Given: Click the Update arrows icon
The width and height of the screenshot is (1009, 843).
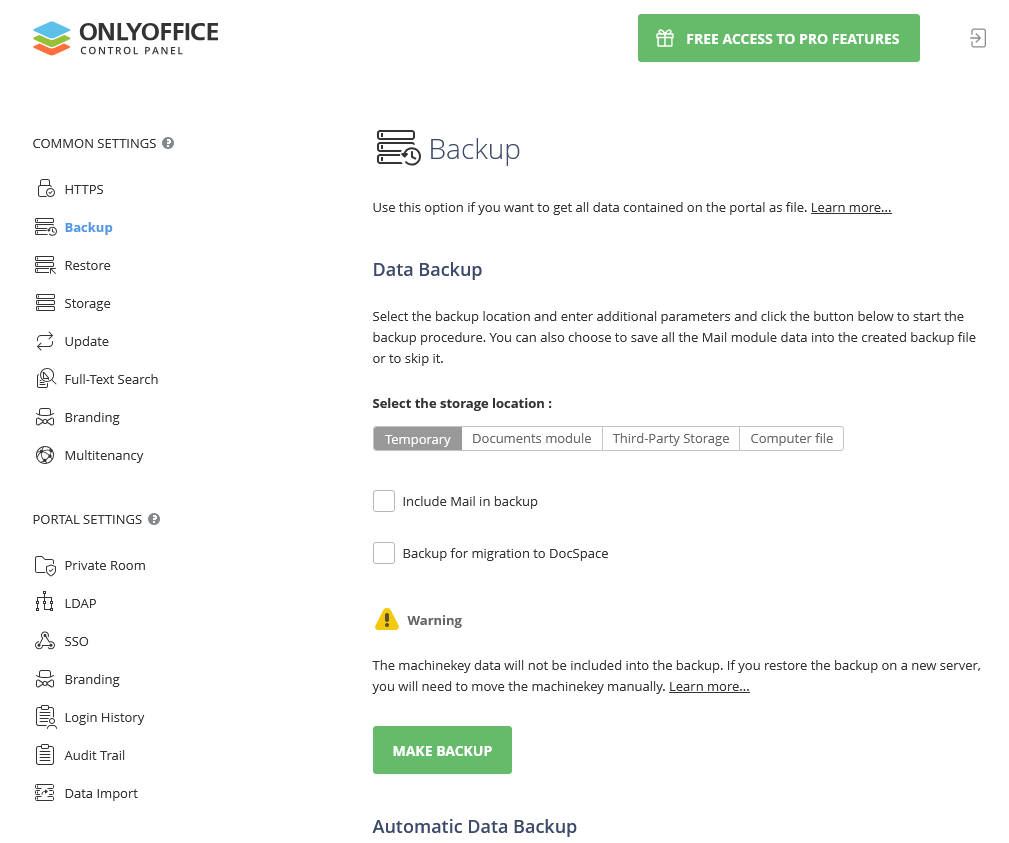Looking at the screenshot, I should pos(45,341).
